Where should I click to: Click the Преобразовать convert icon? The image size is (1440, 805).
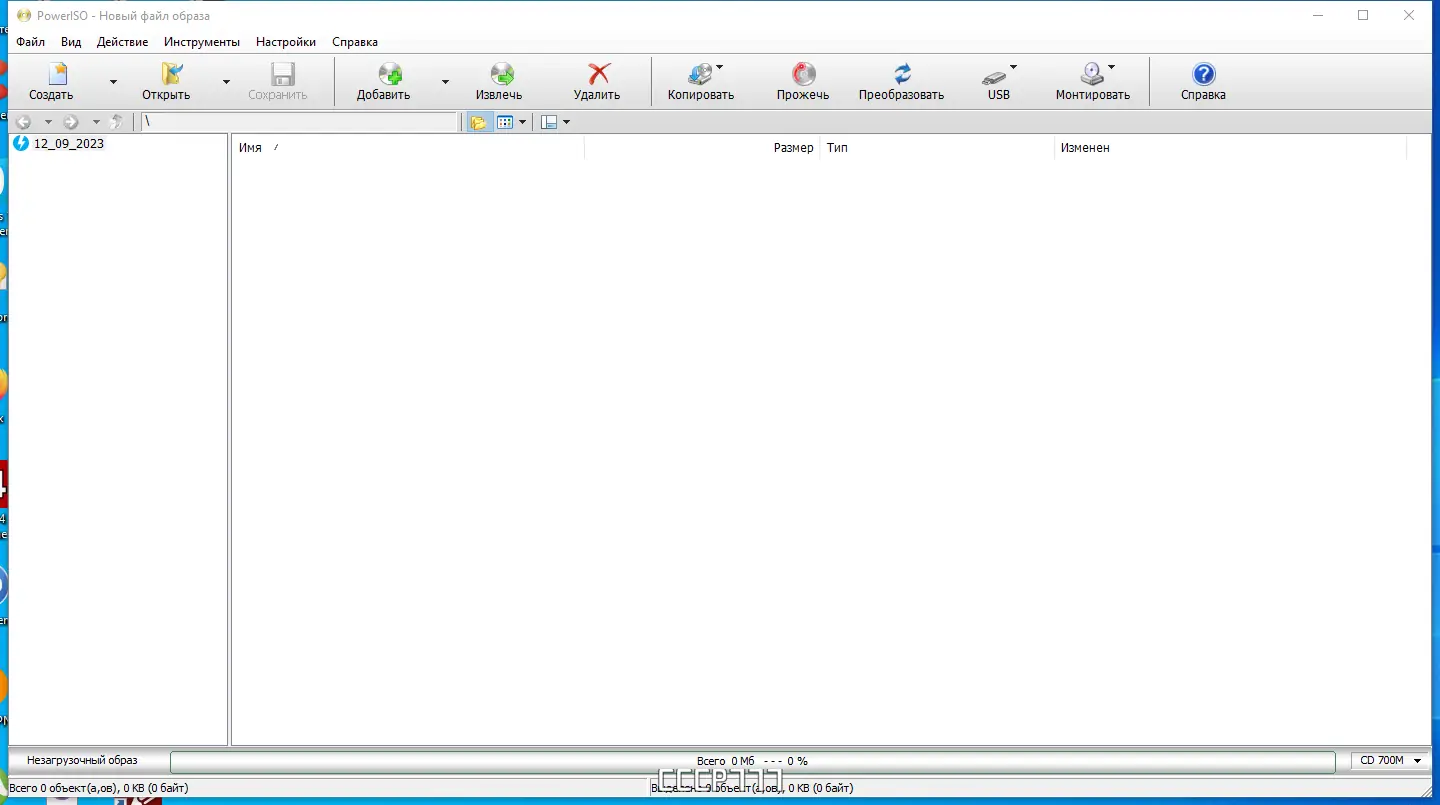(902, 74)
